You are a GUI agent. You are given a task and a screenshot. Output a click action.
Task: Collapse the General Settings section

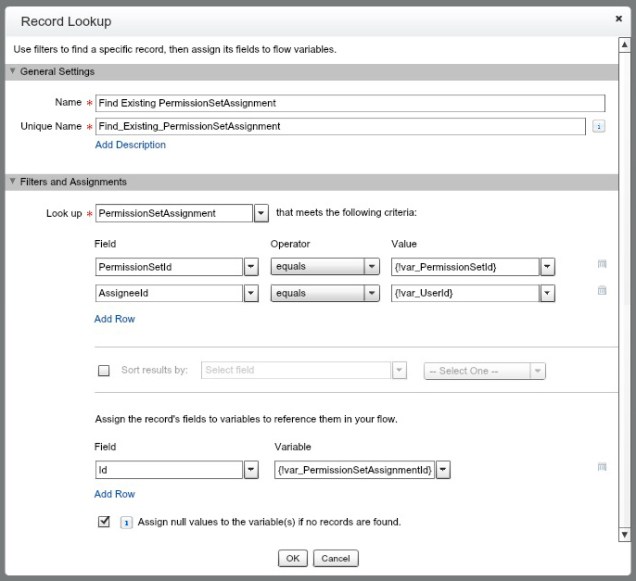[12, 72]
